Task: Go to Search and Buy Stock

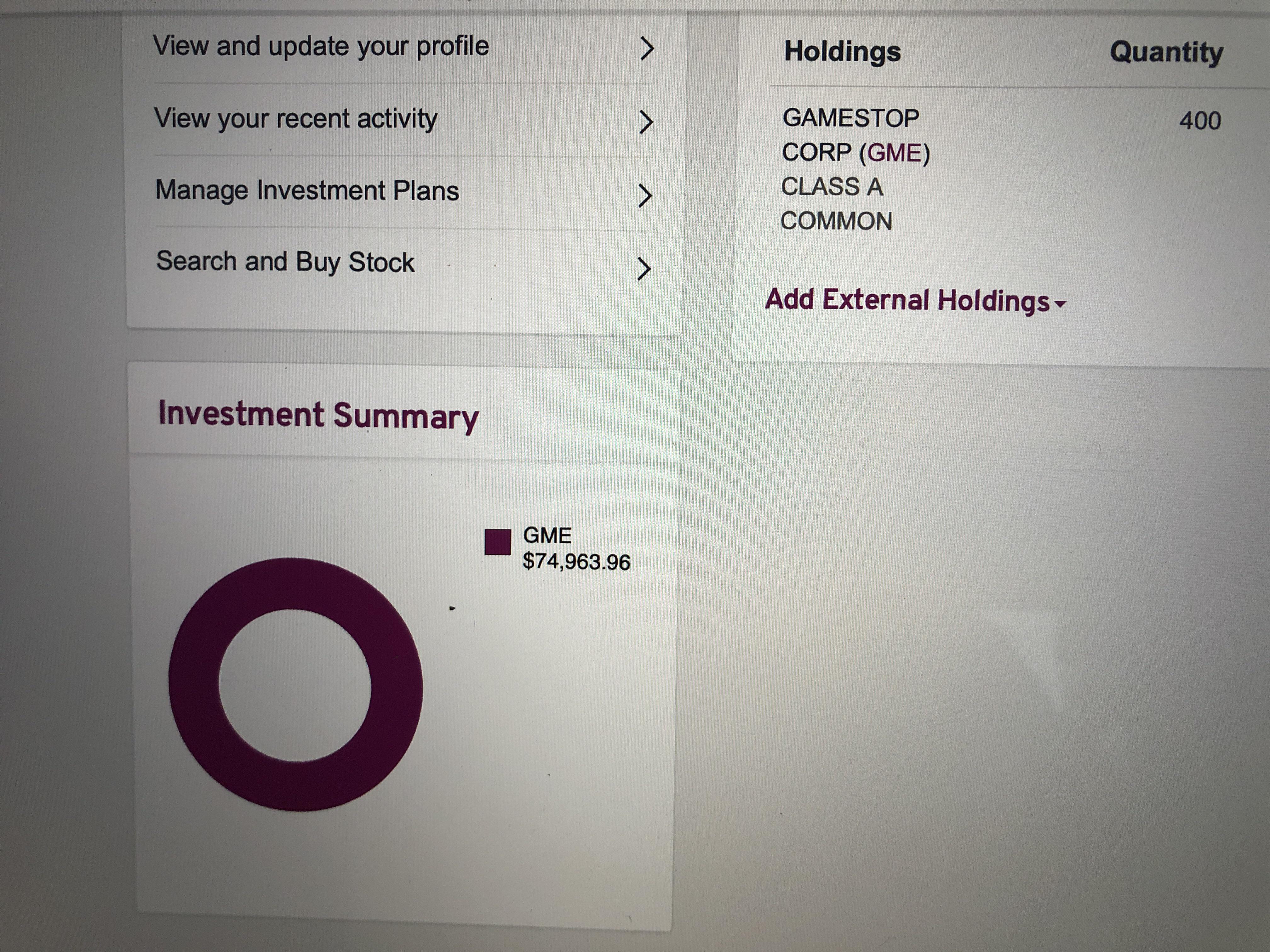Action: click(x=285, y=262)
